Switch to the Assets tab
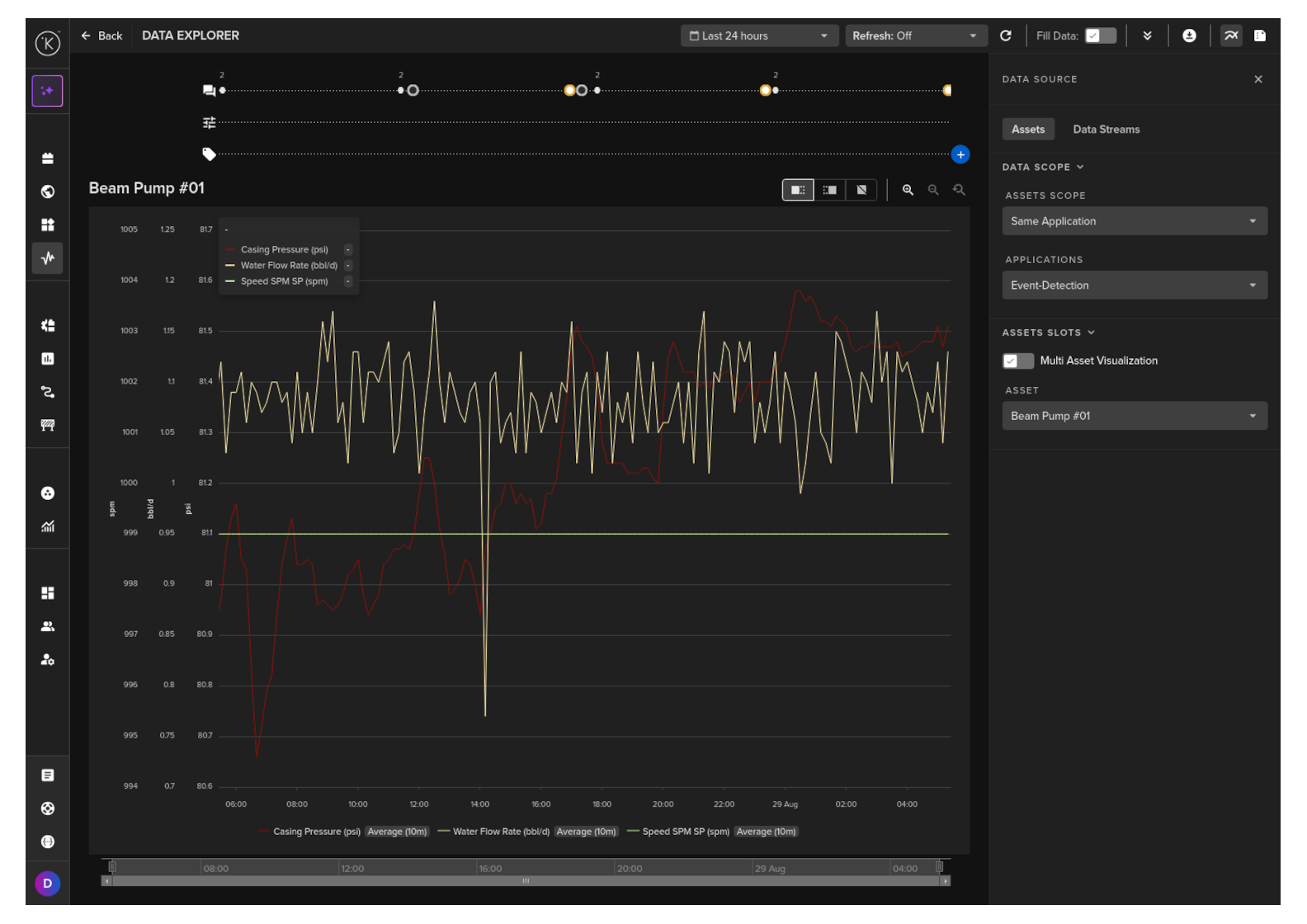The height and width of the screenshot is (924, 1307). coord(1028,130)
